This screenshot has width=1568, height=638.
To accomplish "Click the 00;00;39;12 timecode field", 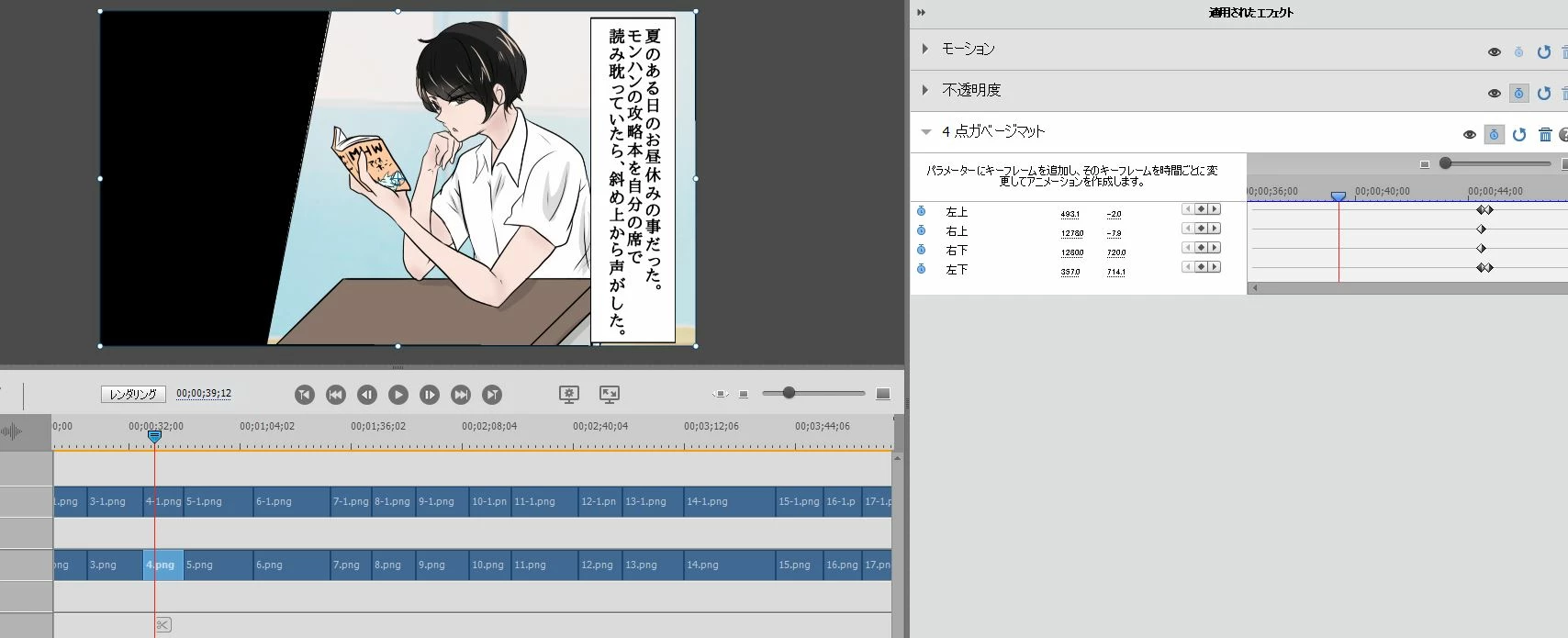I will pos(204,394).
